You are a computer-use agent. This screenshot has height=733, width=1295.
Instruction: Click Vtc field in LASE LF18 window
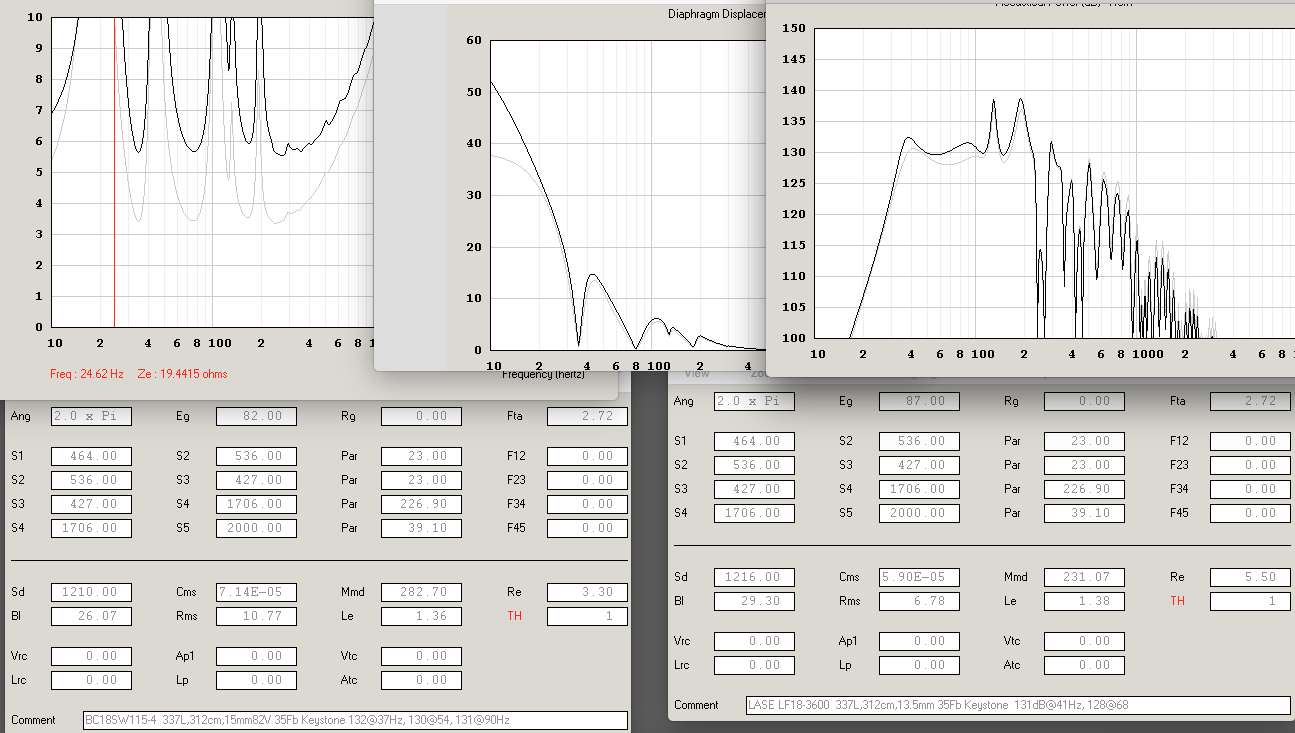[1084, 641]
